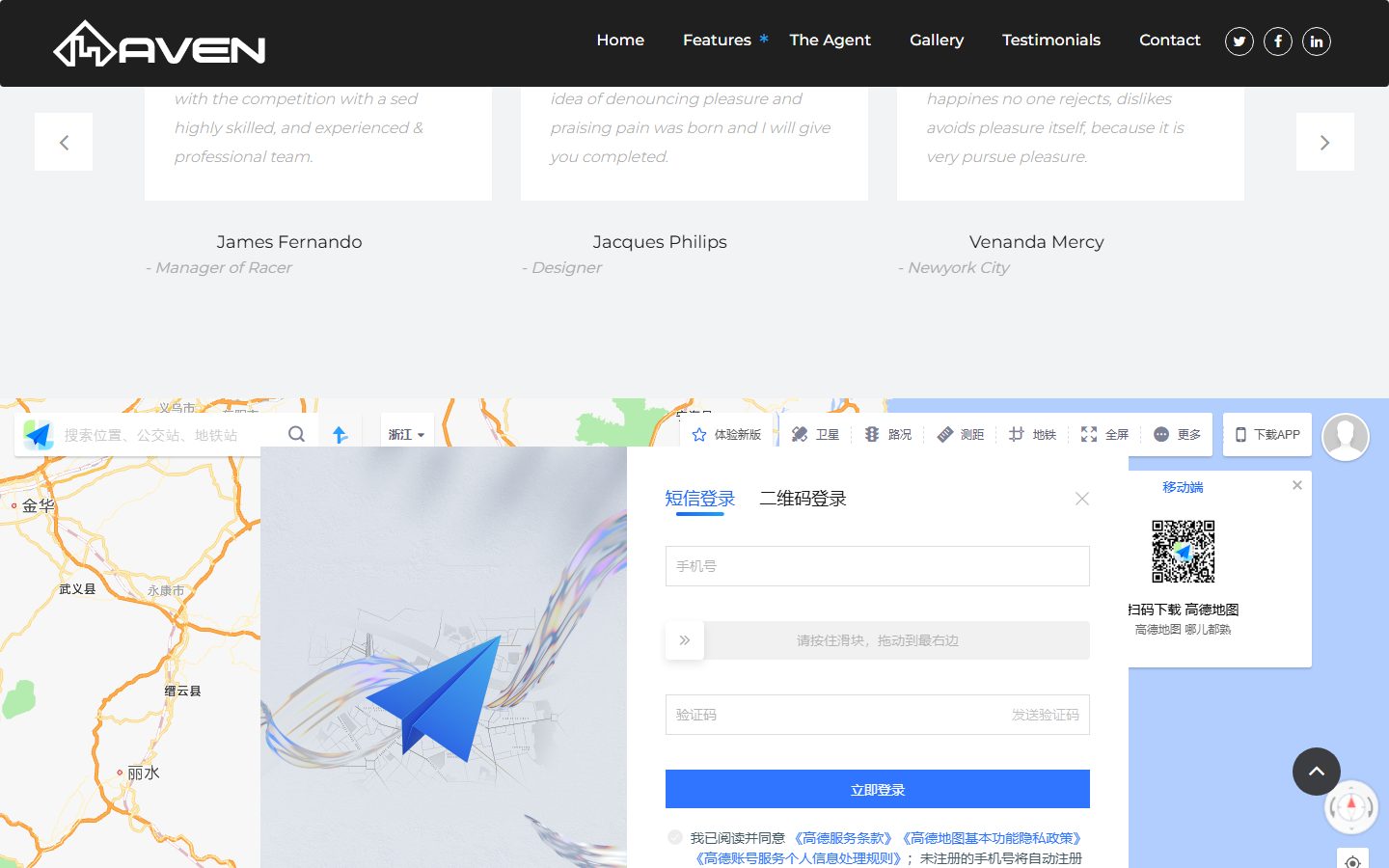1389x868 pixels.
Task: Open the 更多 more options menu
Action: (x=1177, y=435)
